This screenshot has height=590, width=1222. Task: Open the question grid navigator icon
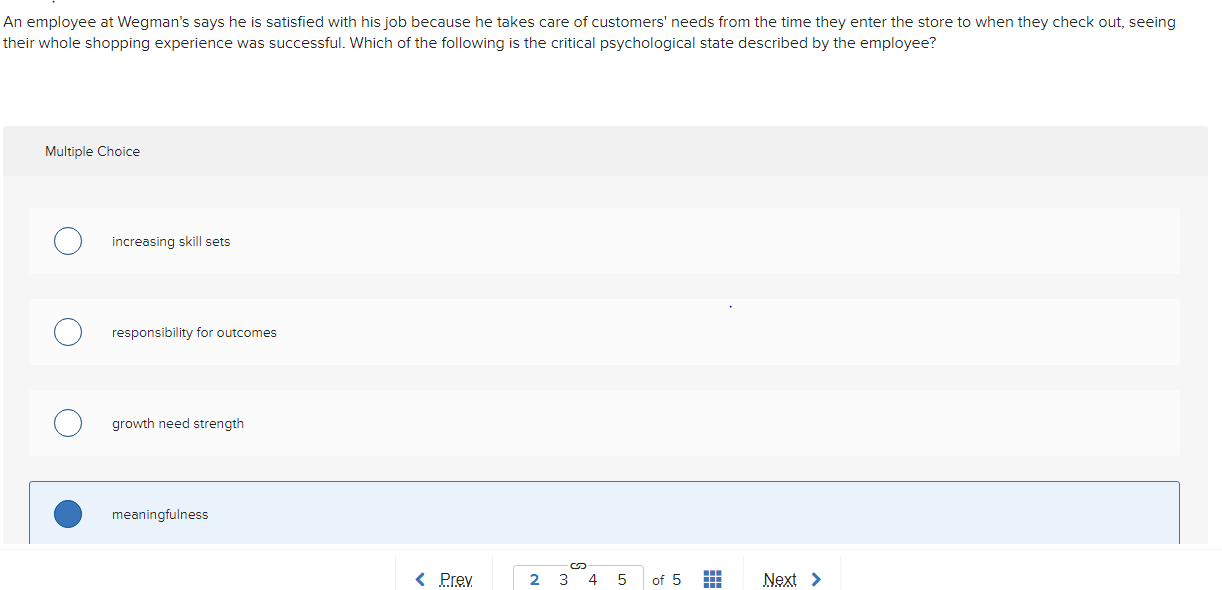coord(713,579)
